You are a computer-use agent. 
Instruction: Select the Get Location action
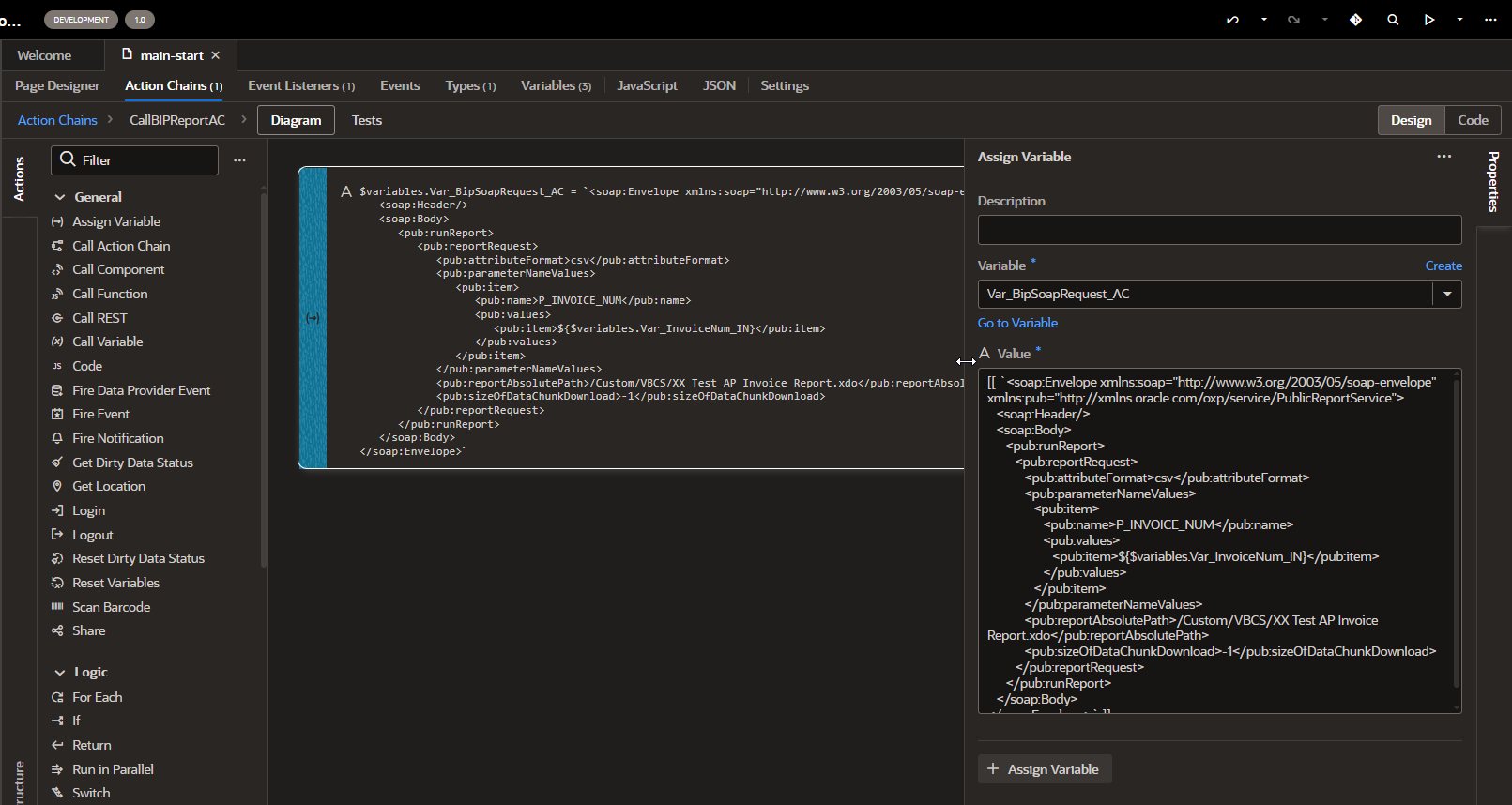[x=109, y=486]
